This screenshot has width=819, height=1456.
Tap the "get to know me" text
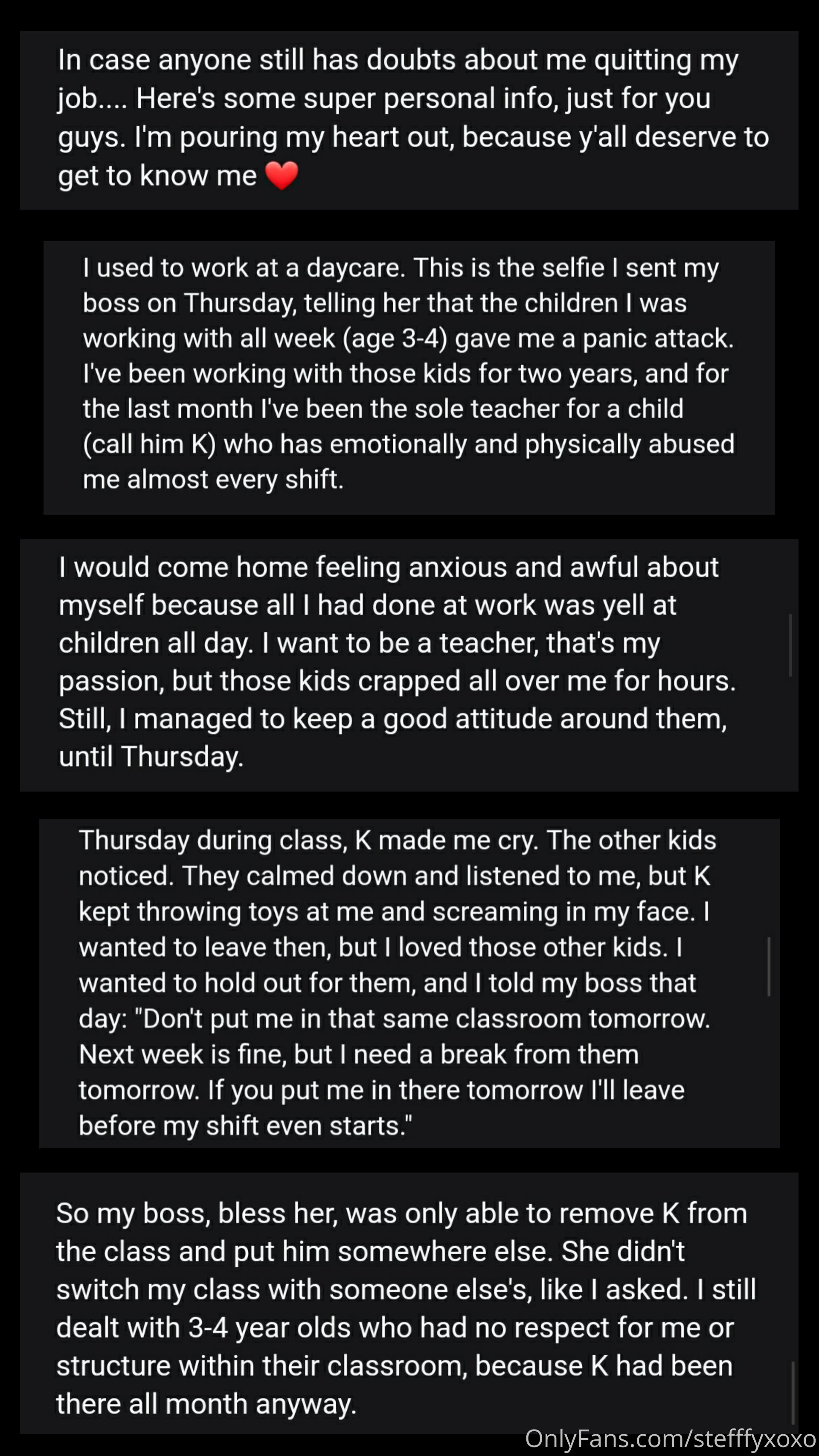pyautogui.click(x=157, y=176)
